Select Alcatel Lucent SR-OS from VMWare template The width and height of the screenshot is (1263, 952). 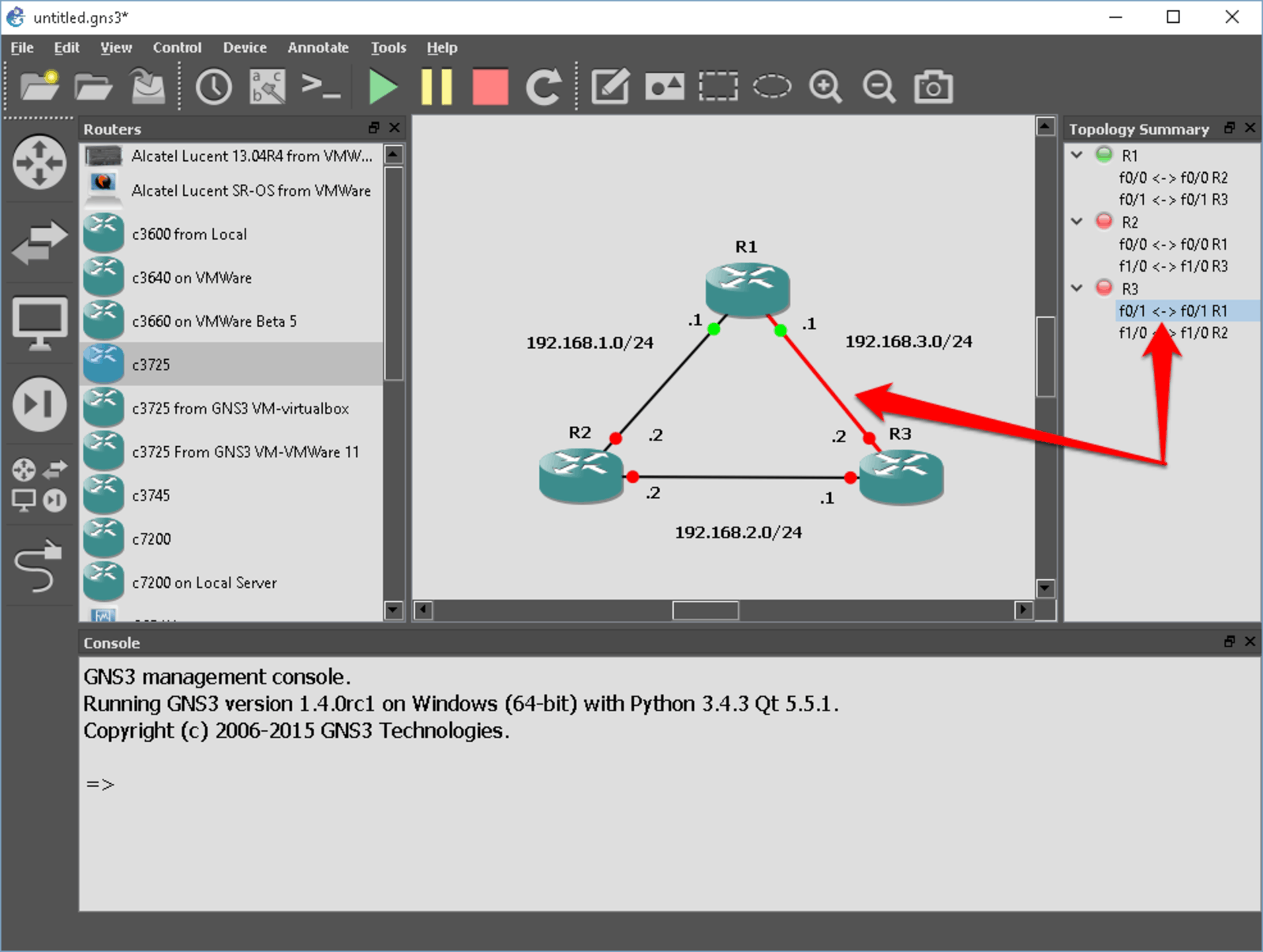[232, 190]
